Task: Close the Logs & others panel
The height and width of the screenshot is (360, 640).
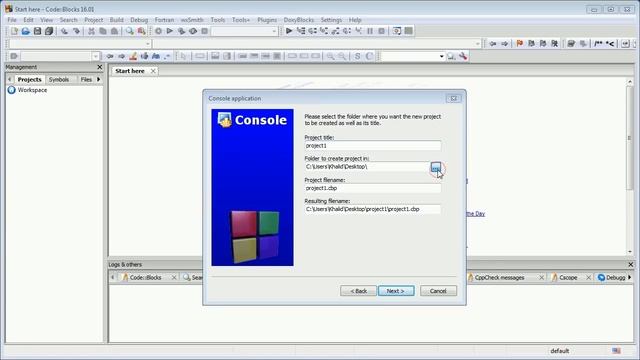Action: click(630, 264)
